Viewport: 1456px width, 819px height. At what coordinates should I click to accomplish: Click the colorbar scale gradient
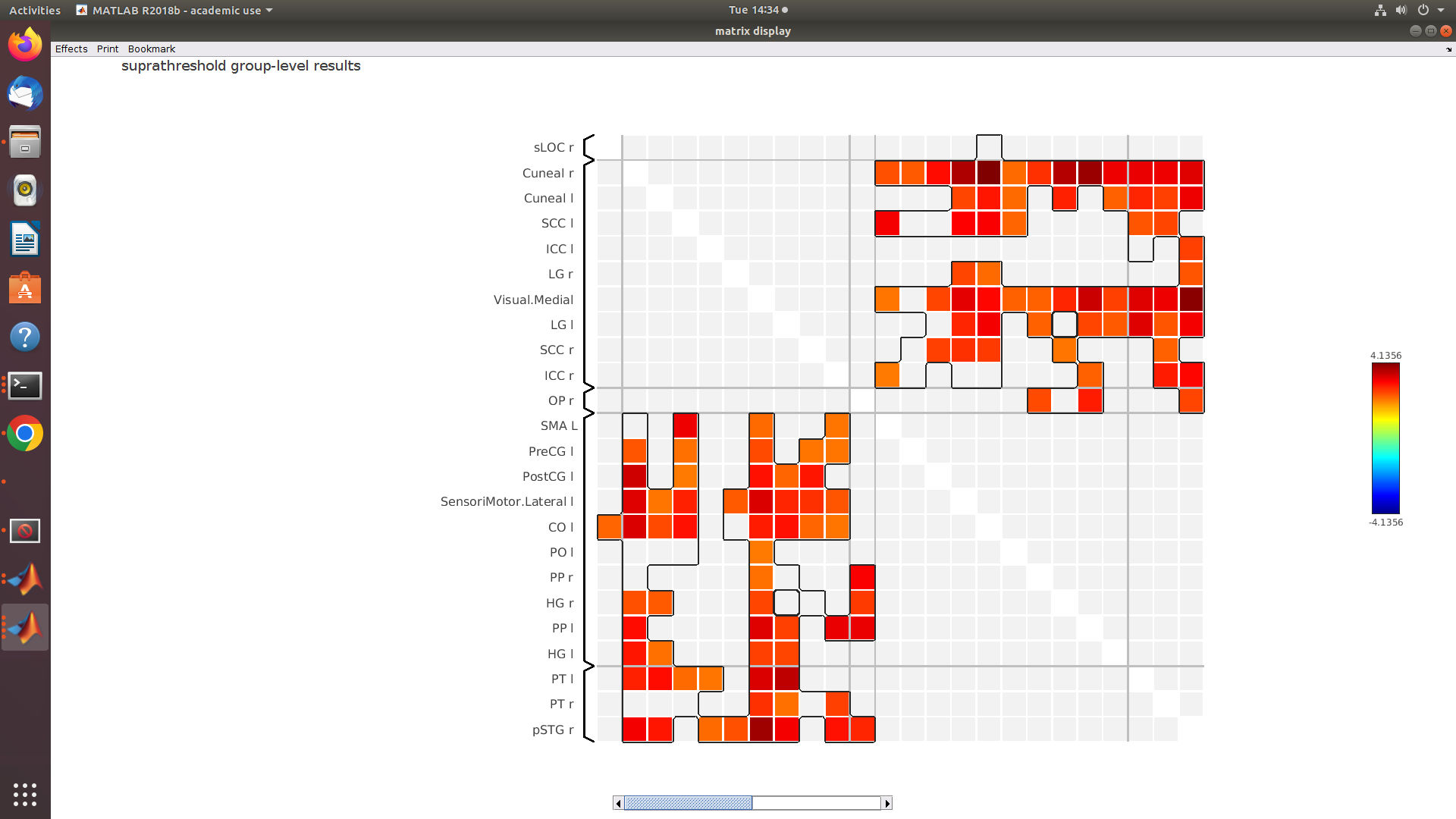1385,438
